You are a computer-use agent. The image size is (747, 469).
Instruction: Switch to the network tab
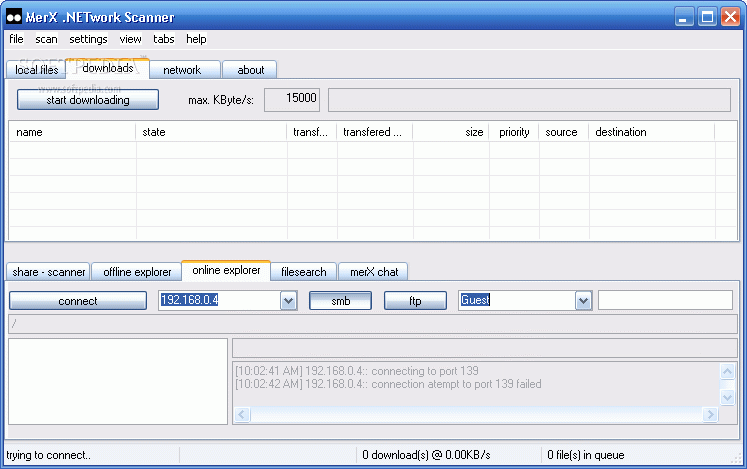coord(185,70)
